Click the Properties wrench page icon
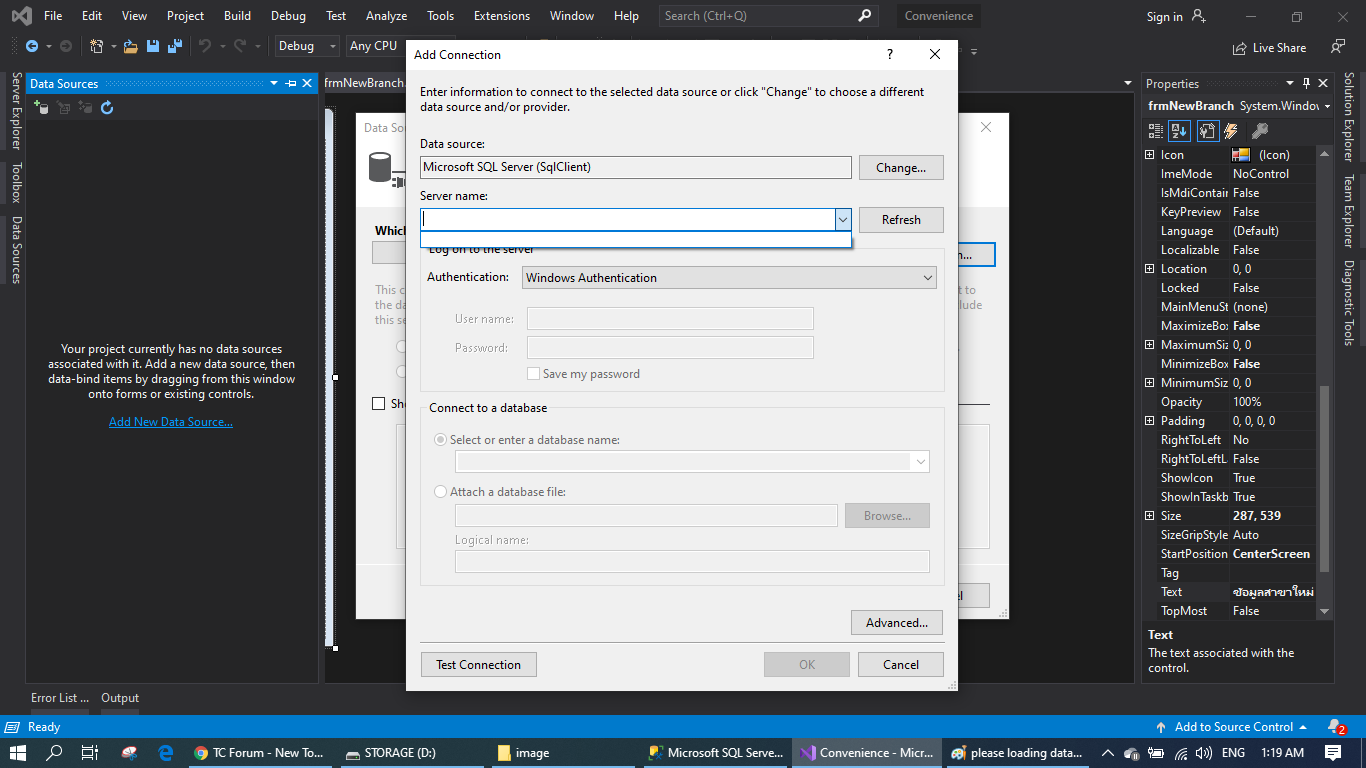The image size is (1366, 768). [x=1207, y=131]
